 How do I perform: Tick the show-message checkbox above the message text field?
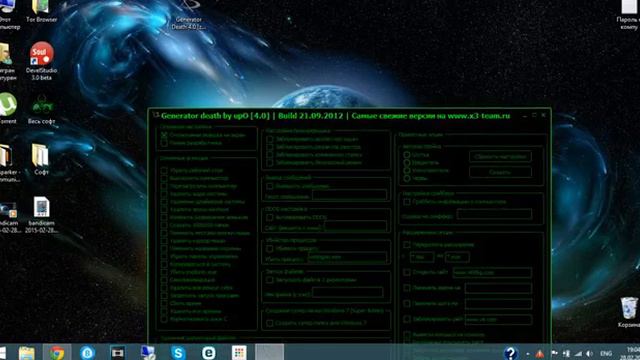270,186
